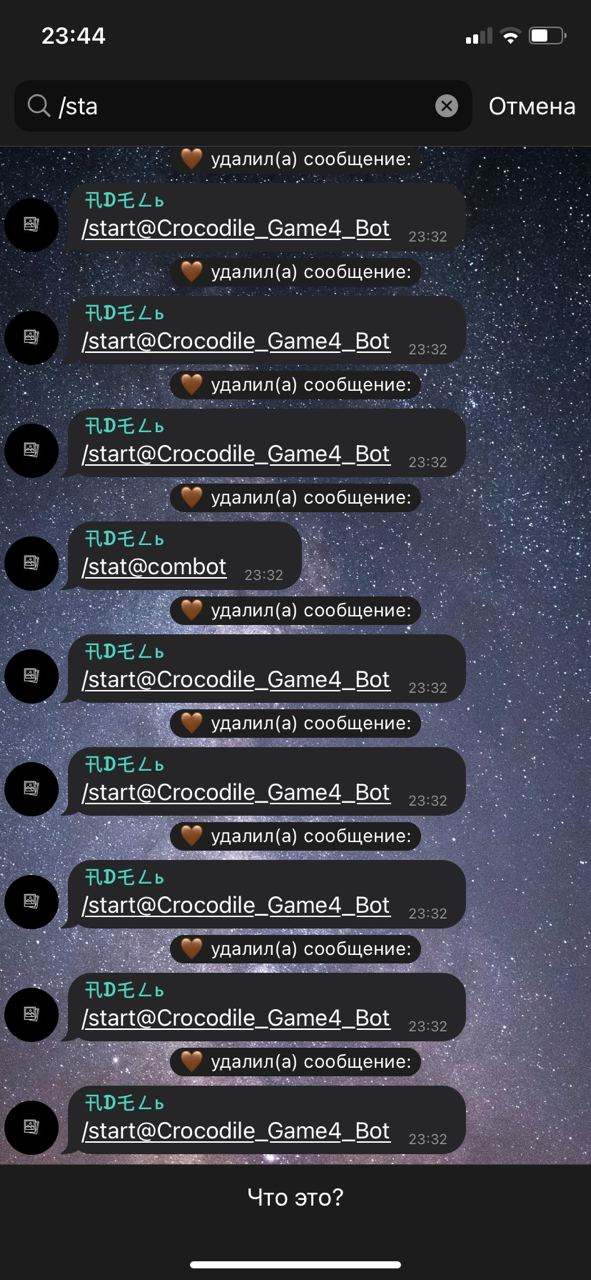Tap the cellular signal bars icon

point(479,36)
